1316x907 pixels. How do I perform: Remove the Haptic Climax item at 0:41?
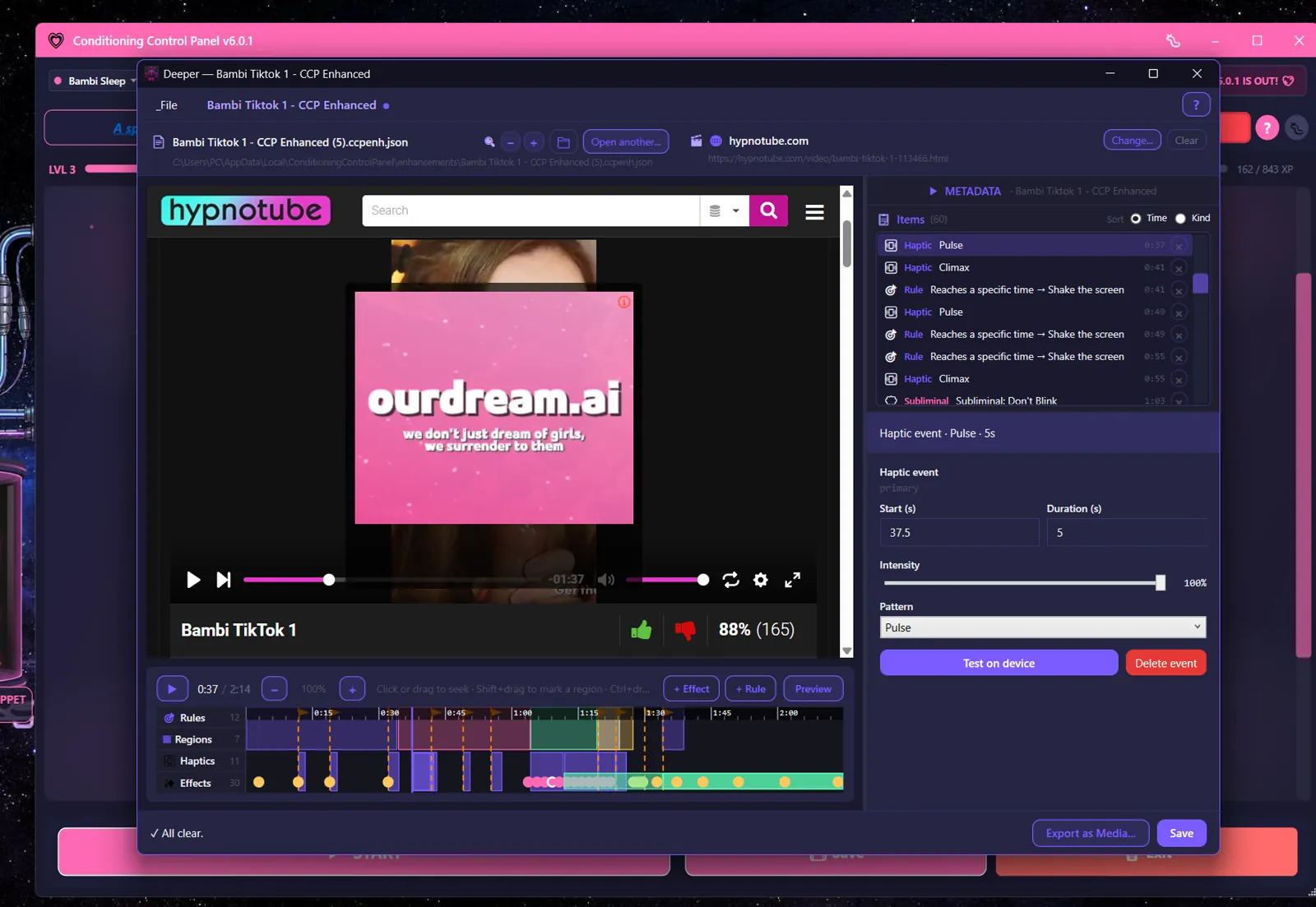1179,268
